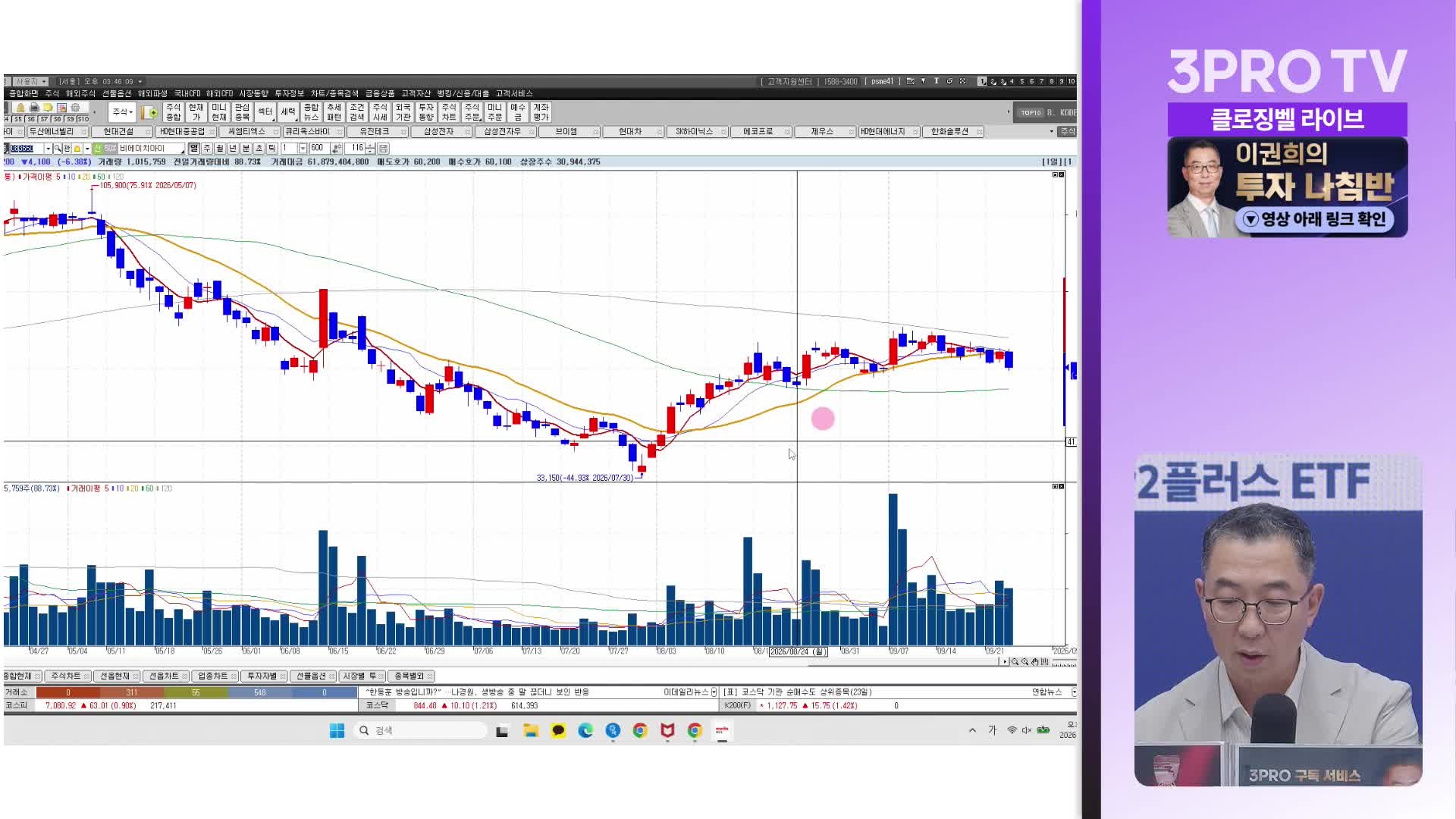Screen dimensions: 1456x819
Task: Switch chart period to 일 (daily)
Action: coord(194,149)
